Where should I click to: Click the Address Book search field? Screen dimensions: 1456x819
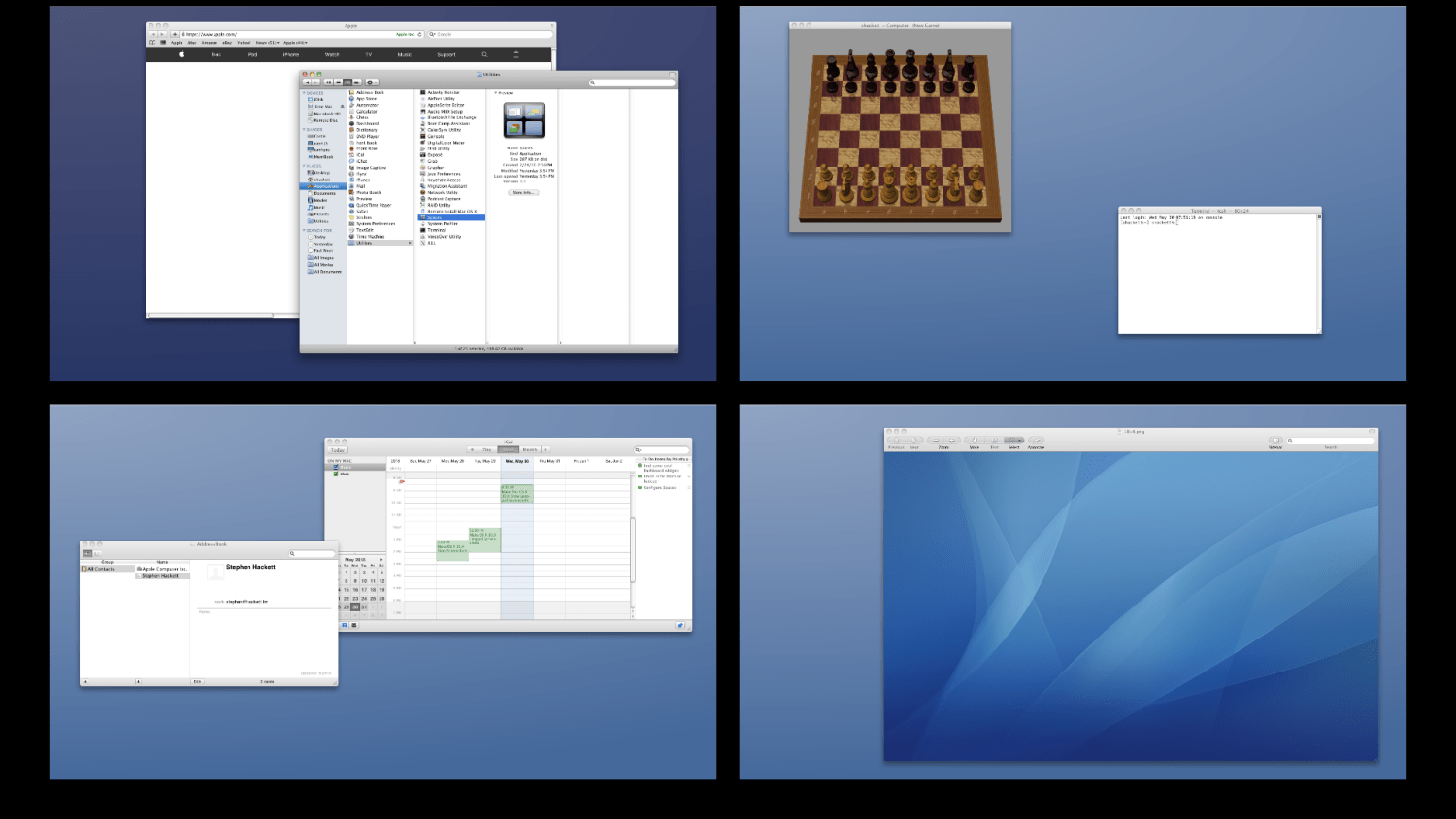pyautogui.click(x=313, y=553)
